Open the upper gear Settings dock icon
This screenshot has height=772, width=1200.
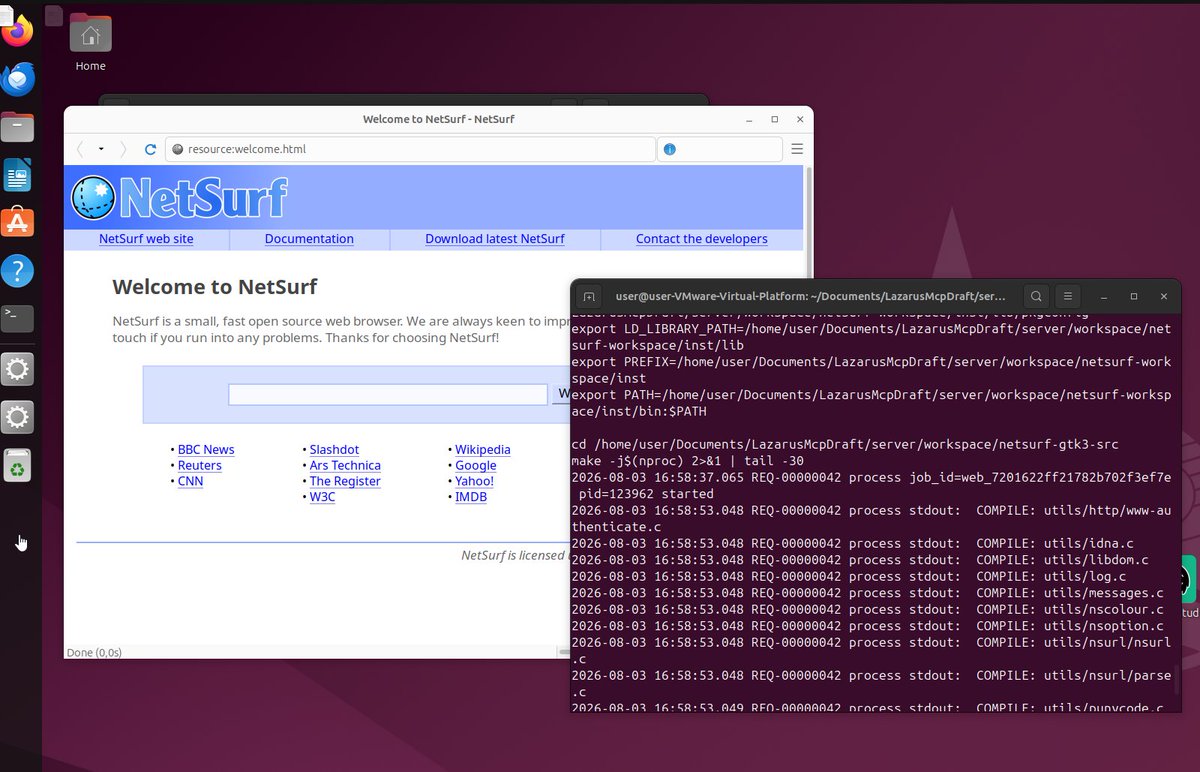[18, 370]
